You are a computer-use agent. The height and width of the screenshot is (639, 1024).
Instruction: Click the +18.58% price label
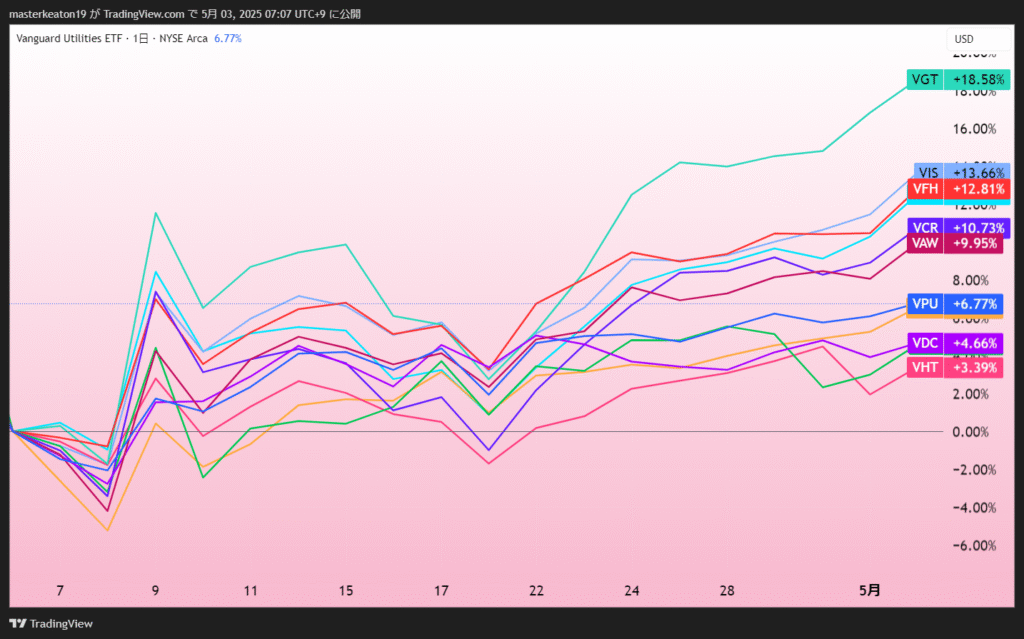pyautogui.click(x=978, y=80)
